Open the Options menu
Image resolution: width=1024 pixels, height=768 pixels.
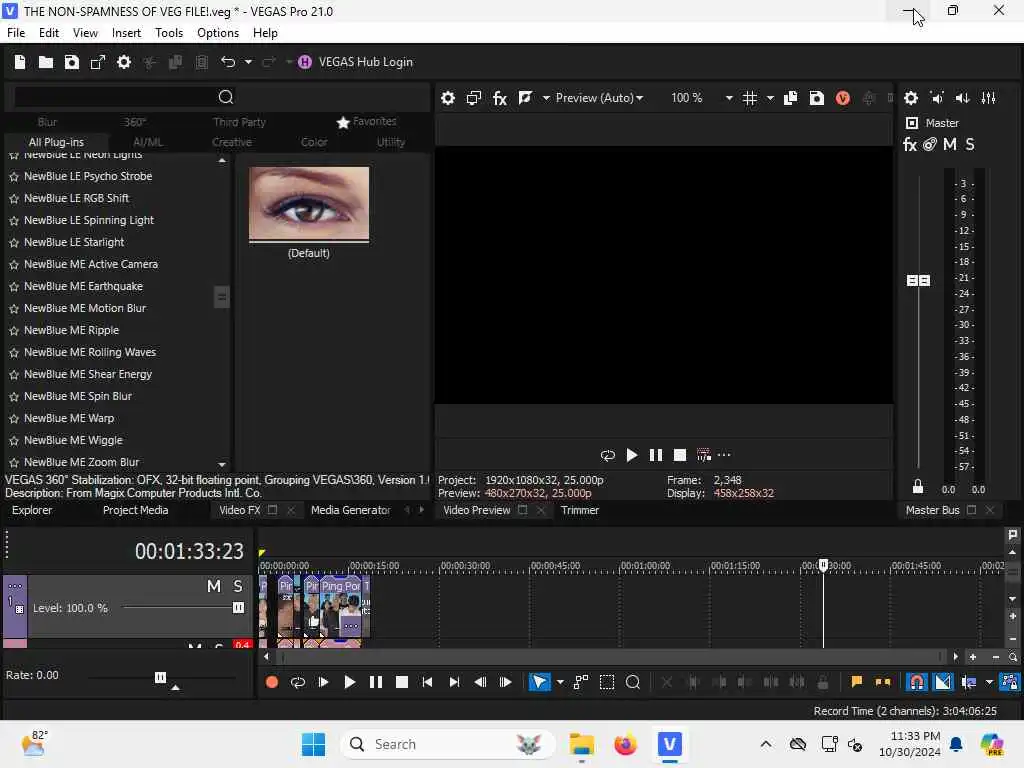(217, 33)
